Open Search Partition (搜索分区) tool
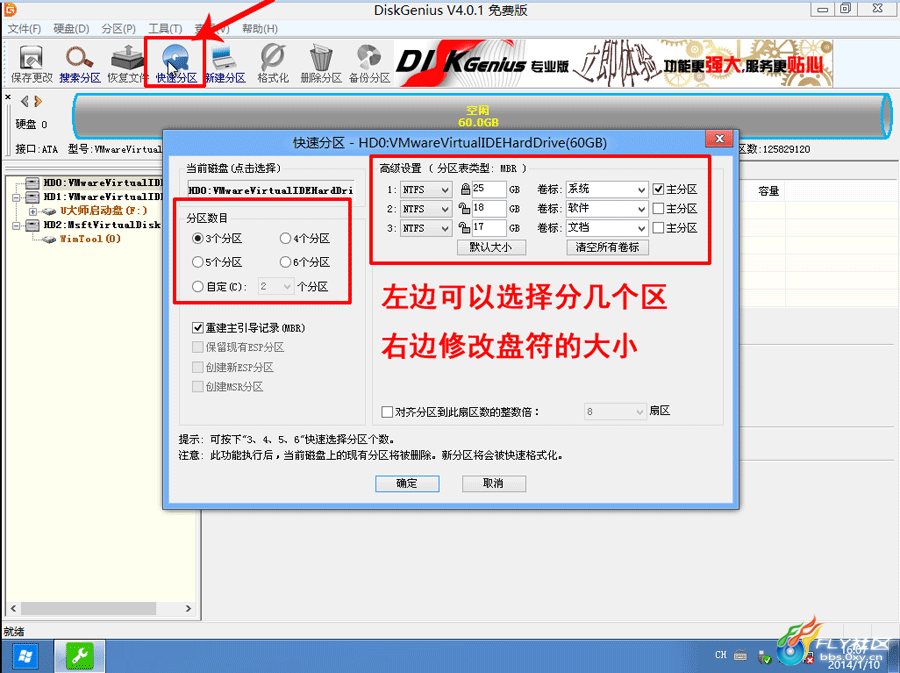This screenshot has width=900, height=673. click(x=79, y=63)
